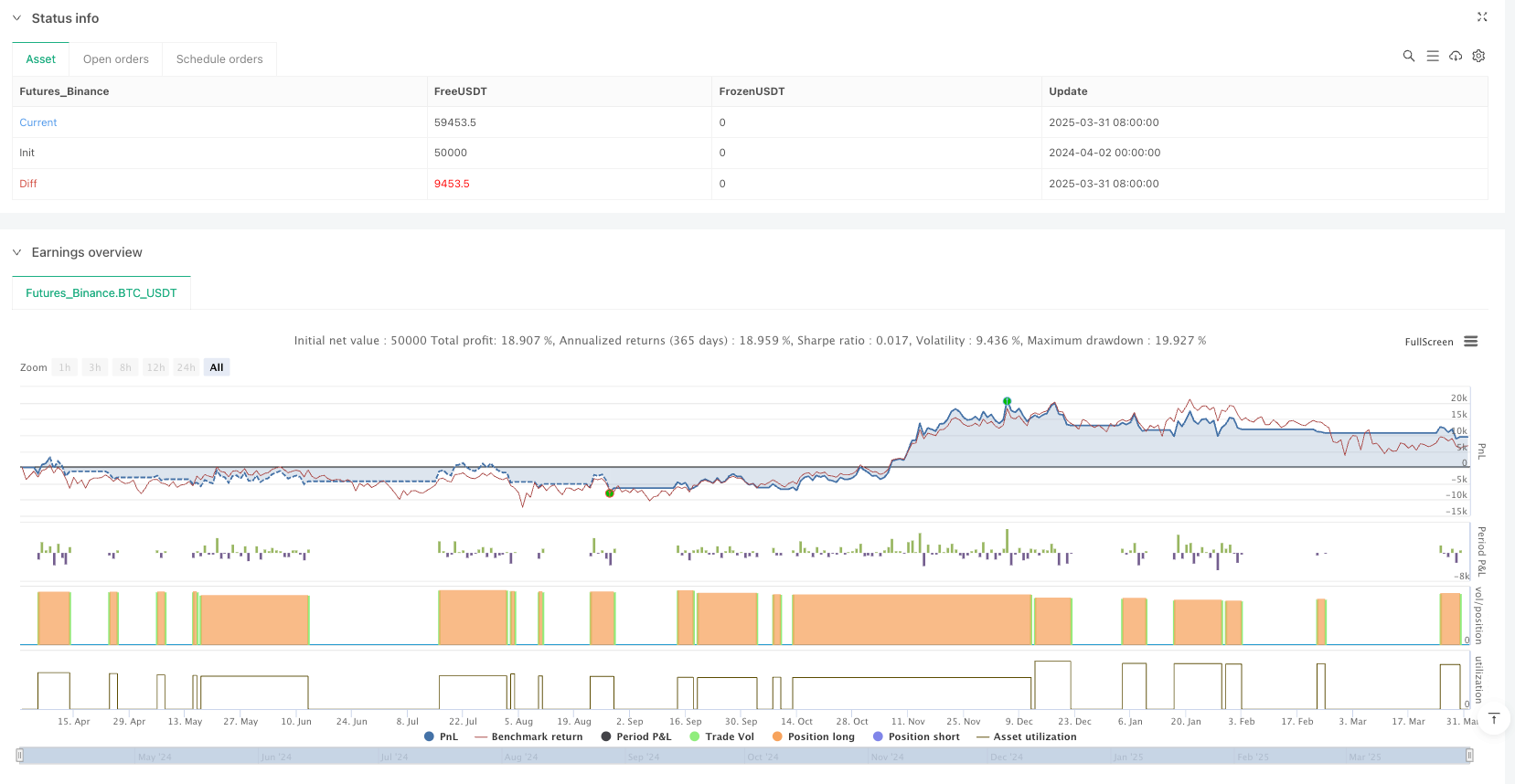Open the list view menu icon
Image resolution: width=1515 pixels, height=784 pixels.
1433,56
